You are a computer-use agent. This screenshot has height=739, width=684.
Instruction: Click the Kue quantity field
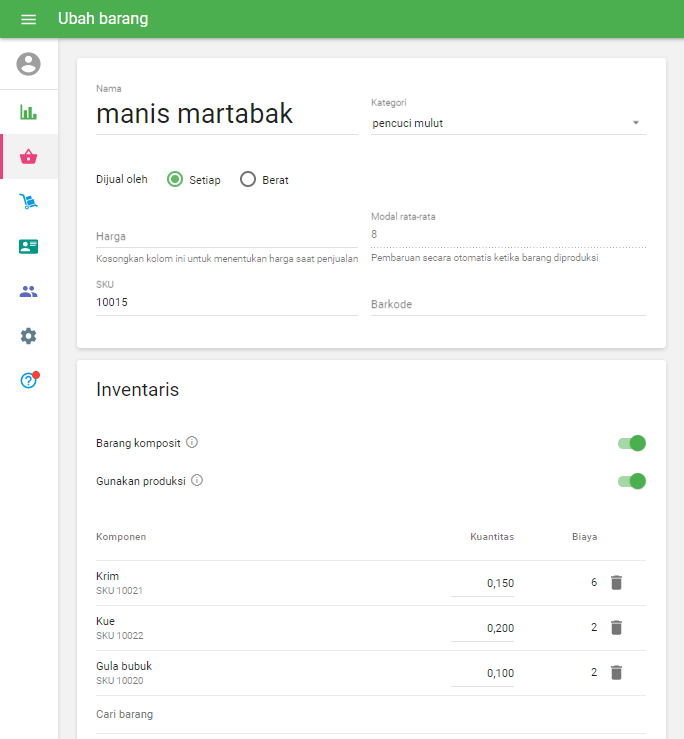pyautogui.click(x=483, y=628)
